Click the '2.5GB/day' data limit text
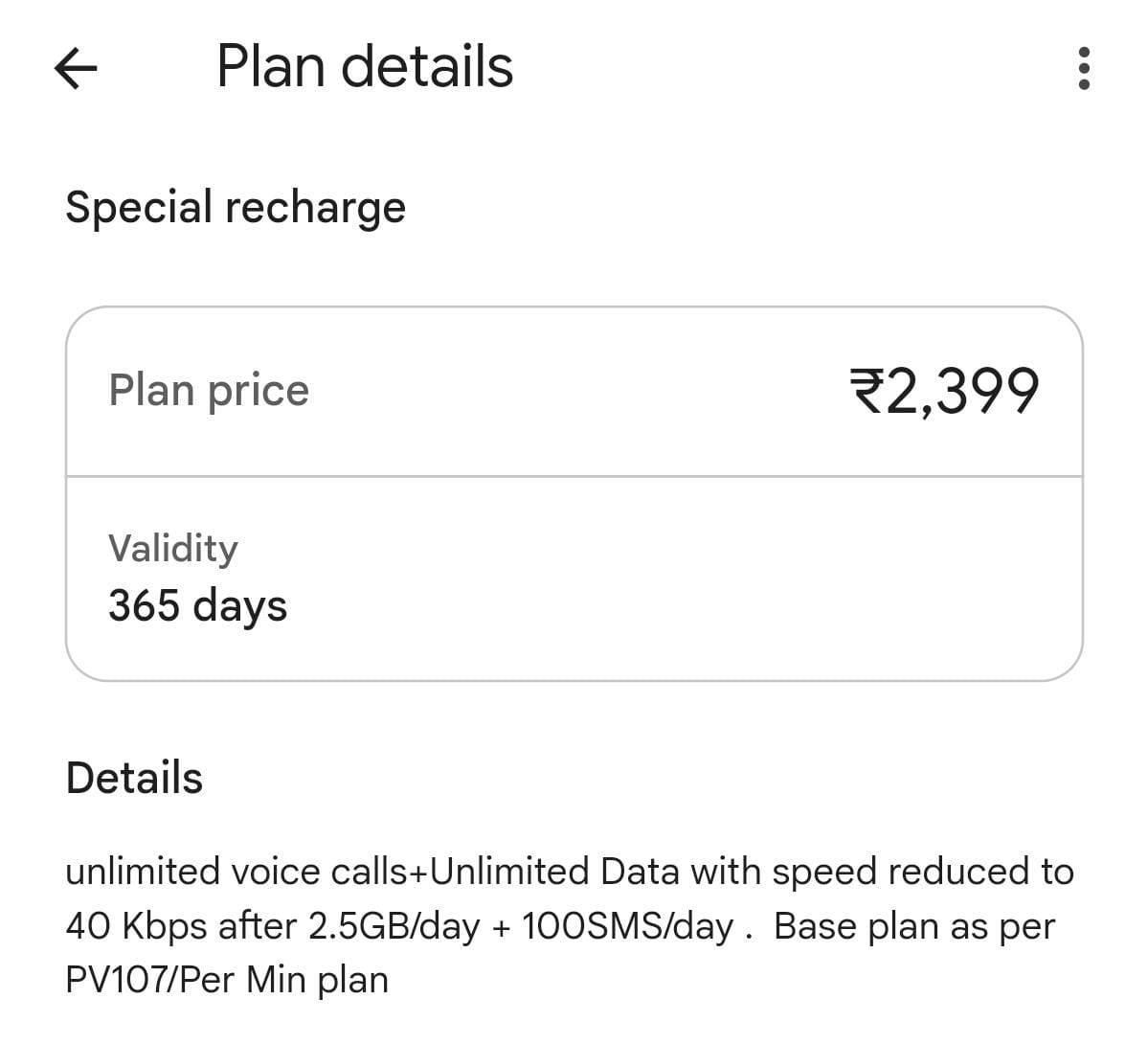Screen dimensions: 1148x1044 (394, 926)
